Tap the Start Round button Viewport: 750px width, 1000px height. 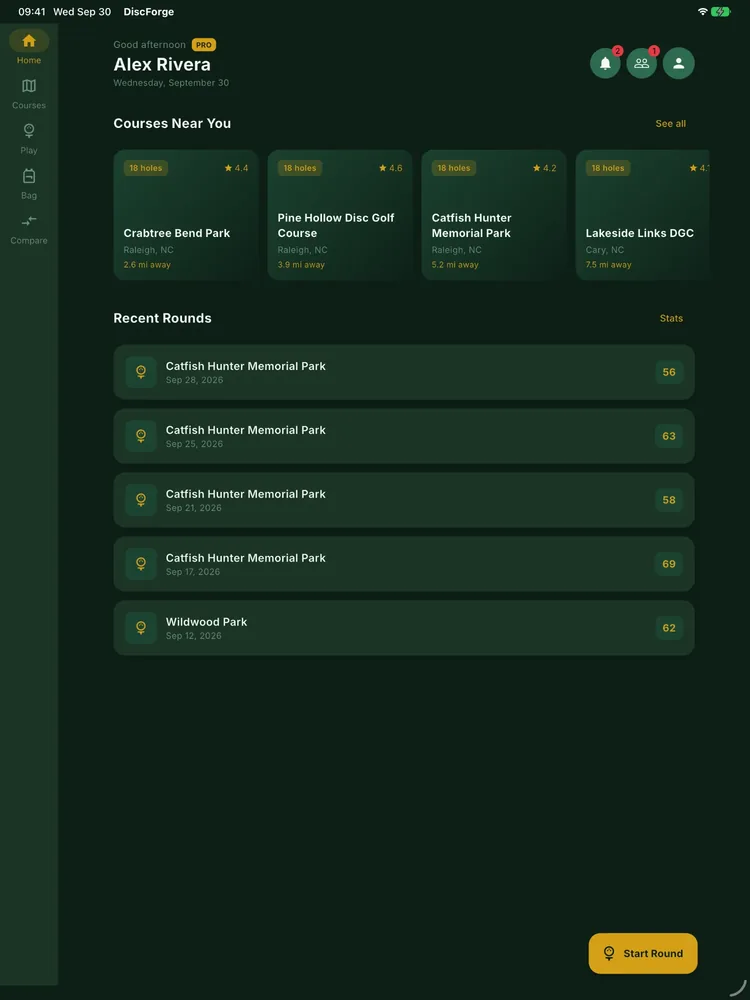coord(643,953)
